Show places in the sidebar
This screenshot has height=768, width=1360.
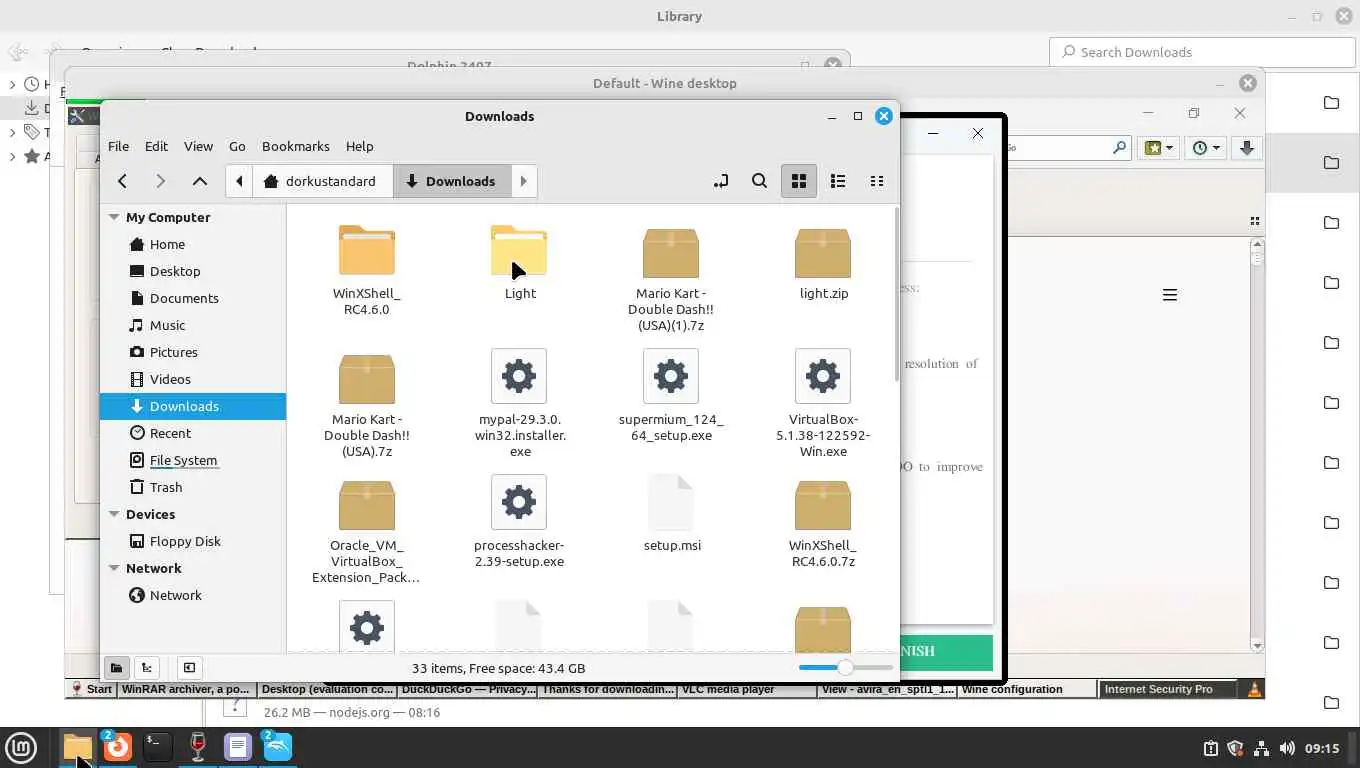click(116, 668)
